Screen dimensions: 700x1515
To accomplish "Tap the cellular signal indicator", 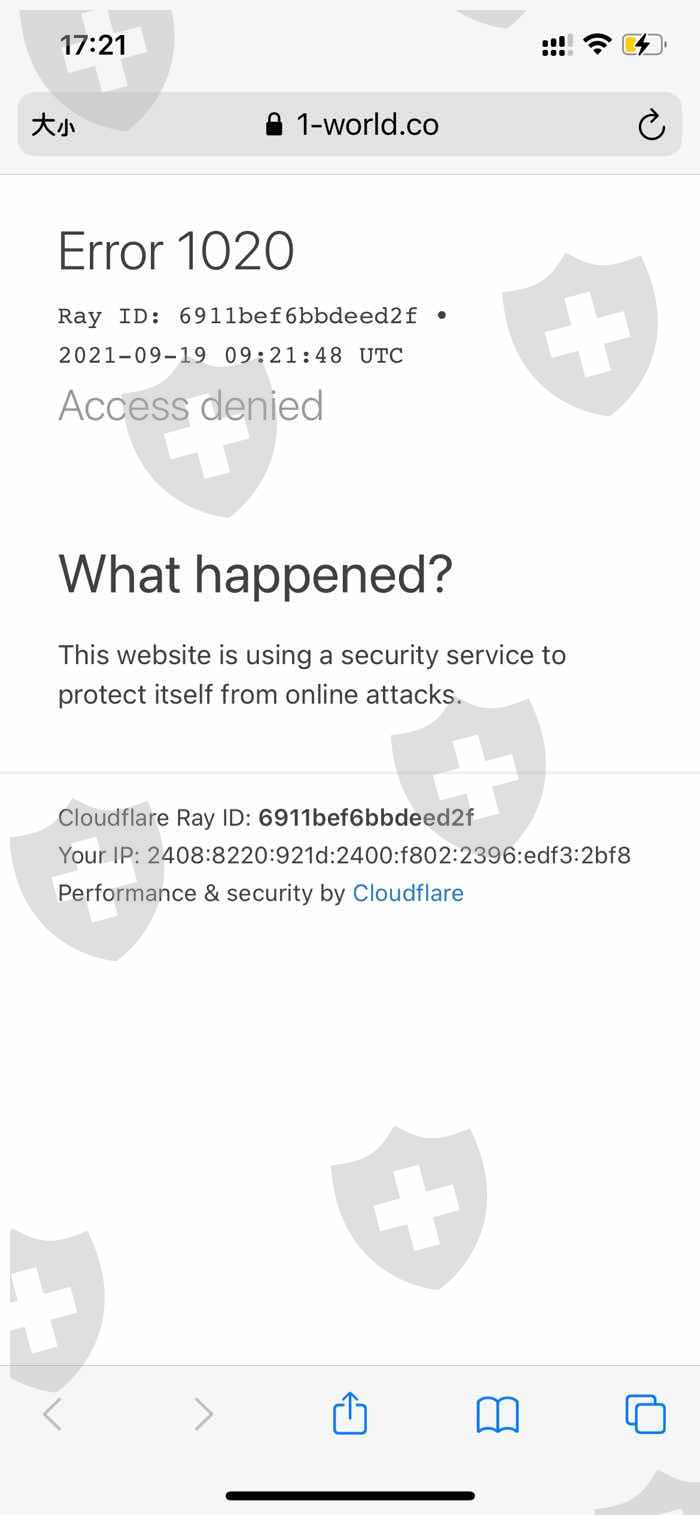I will pos(557,46).
